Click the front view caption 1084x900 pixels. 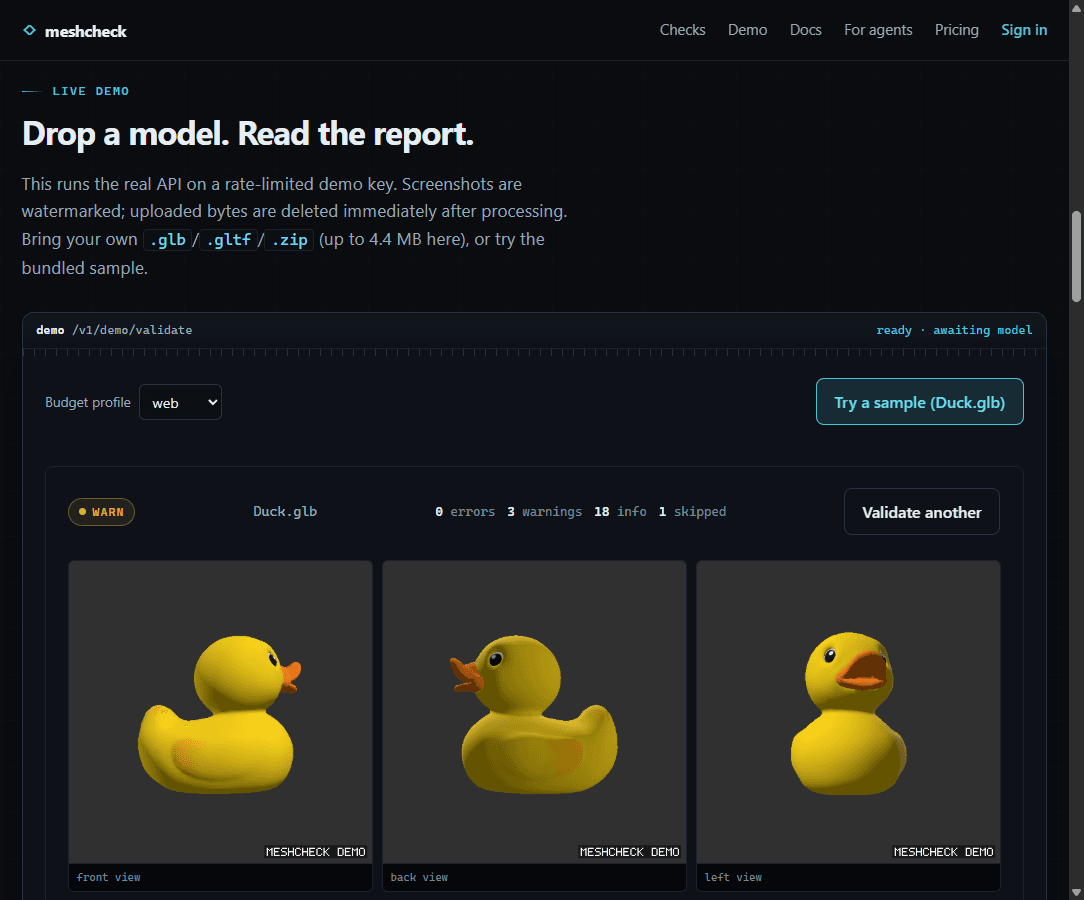point(109,877)
